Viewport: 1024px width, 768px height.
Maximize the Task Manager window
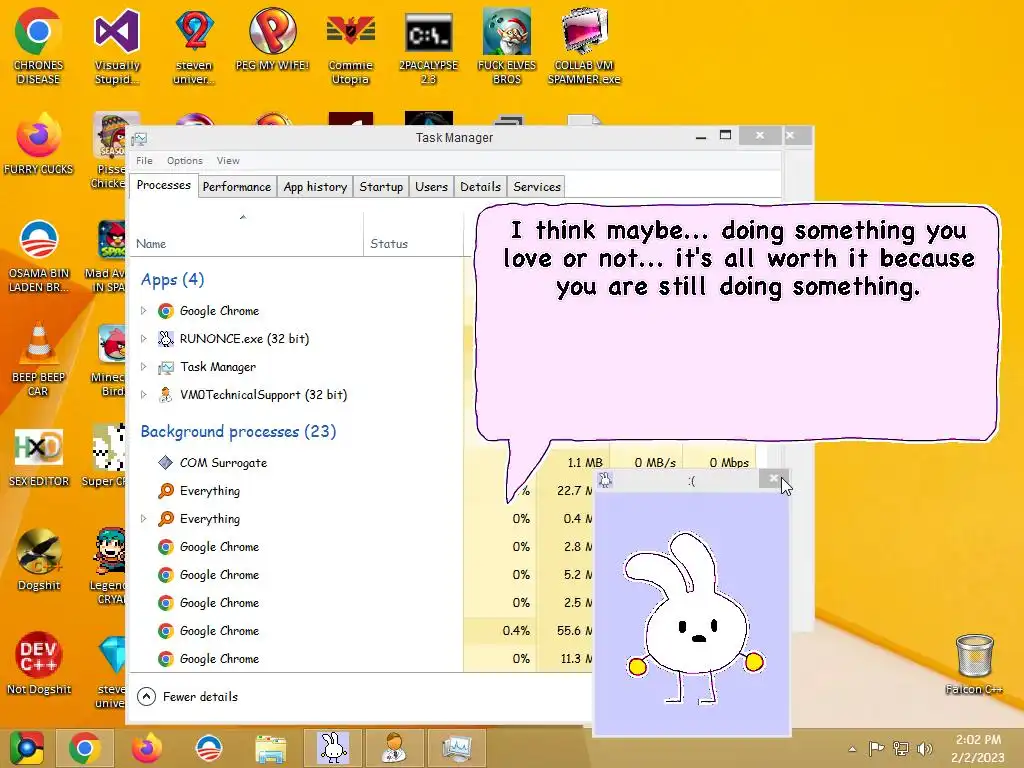[725, 136]
